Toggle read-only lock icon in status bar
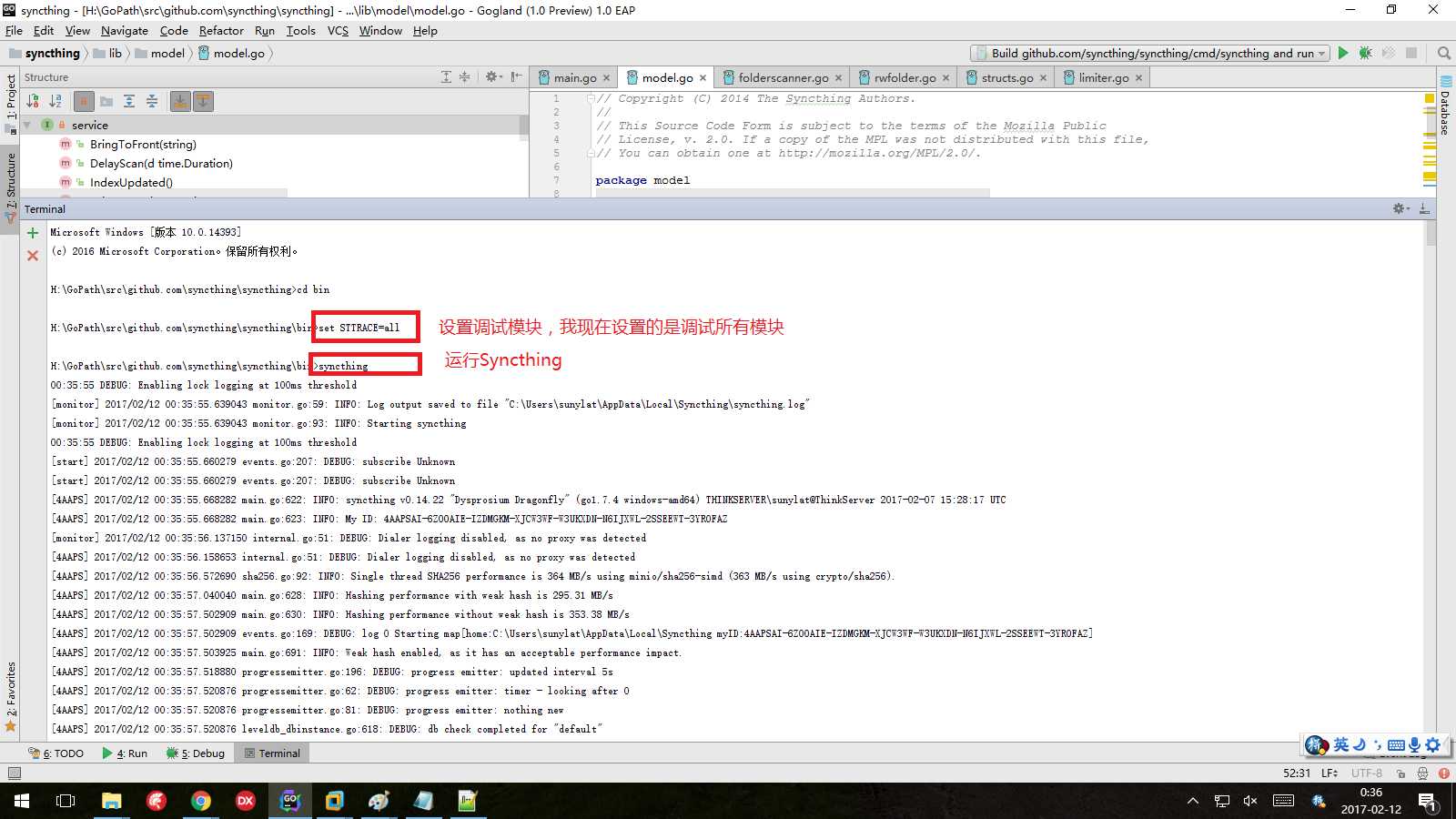The width and height of the screenshot is (1456, 819). pyautogui.click(x=1400, y=773)
